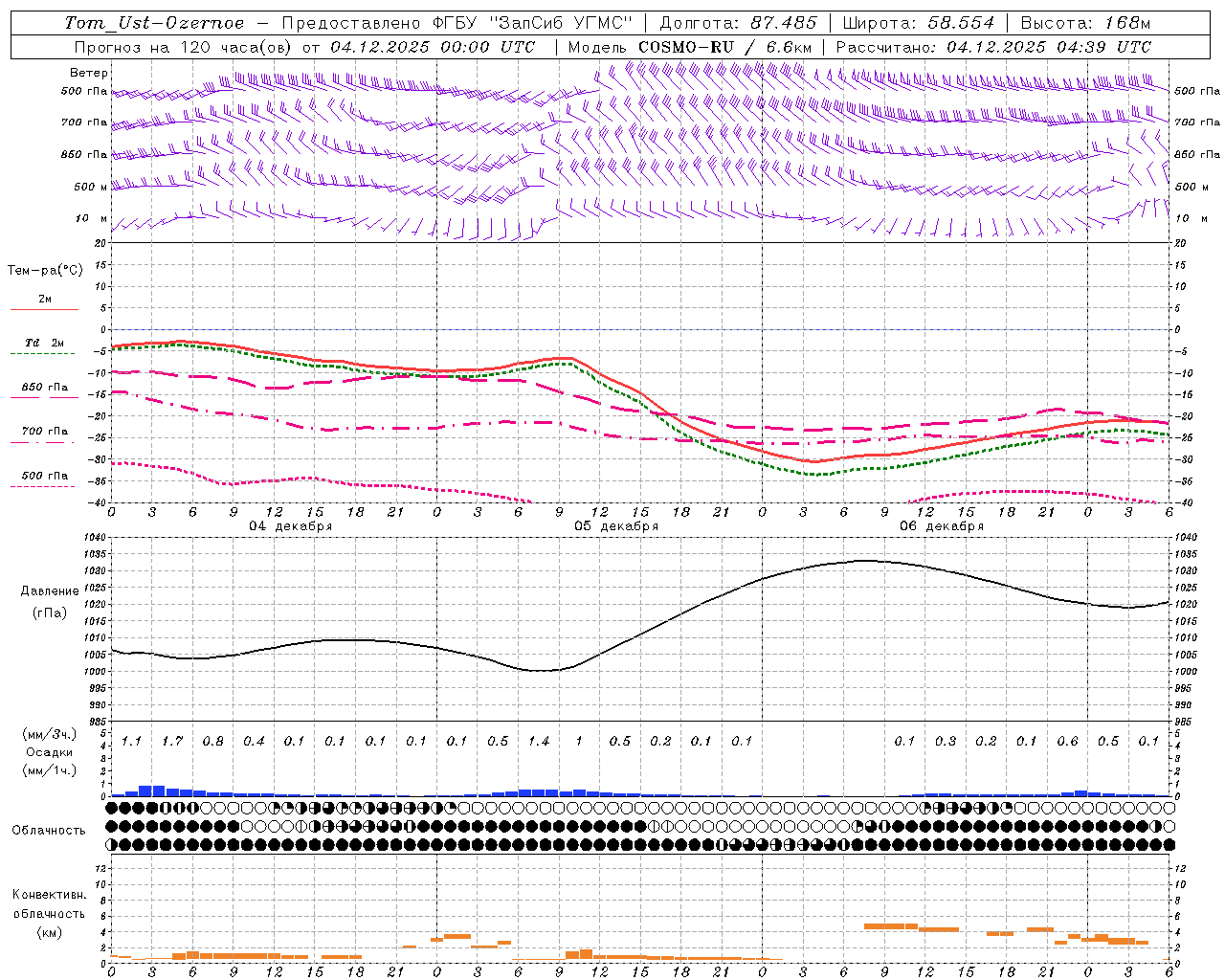Click the 'Облачность' cloudiness row label

[x=49, y=830]
